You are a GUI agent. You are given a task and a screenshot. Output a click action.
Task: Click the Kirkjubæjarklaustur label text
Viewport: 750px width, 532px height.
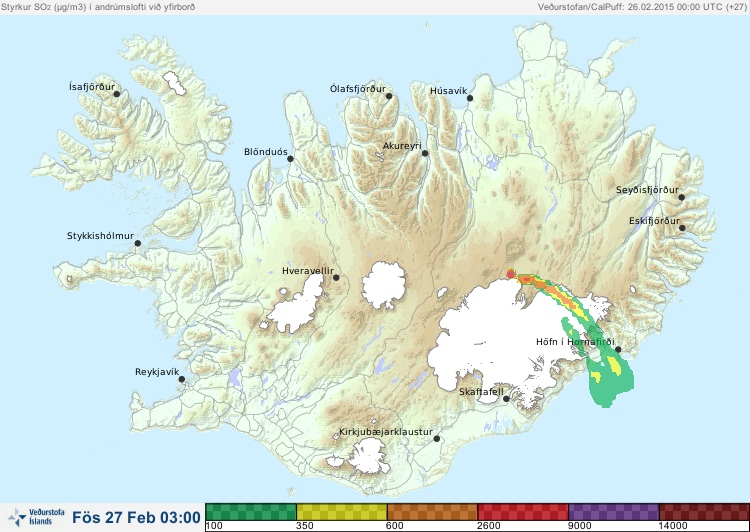point(386,432)
